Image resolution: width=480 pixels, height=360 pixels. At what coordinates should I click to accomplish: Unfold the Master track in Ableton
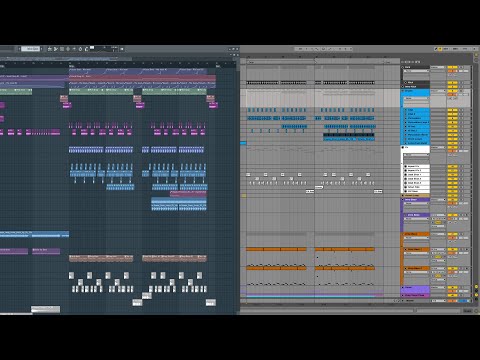click(x=402, y=301)
